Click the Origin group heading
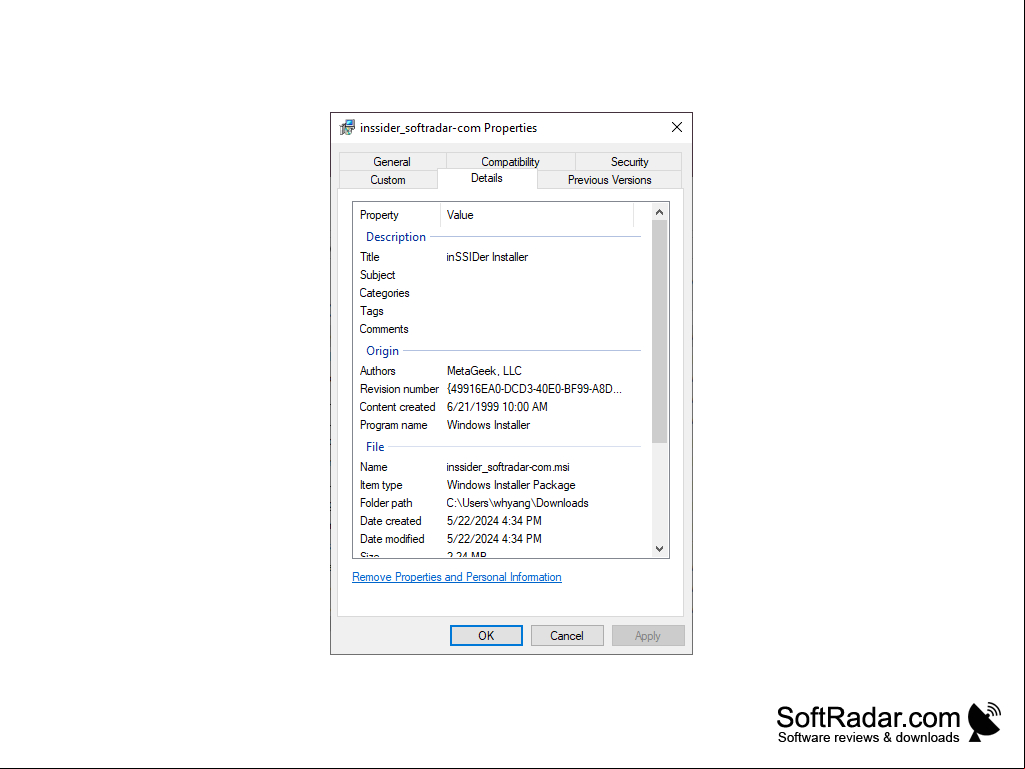Viewport: 1025px width, 769px height. point(382,351)
